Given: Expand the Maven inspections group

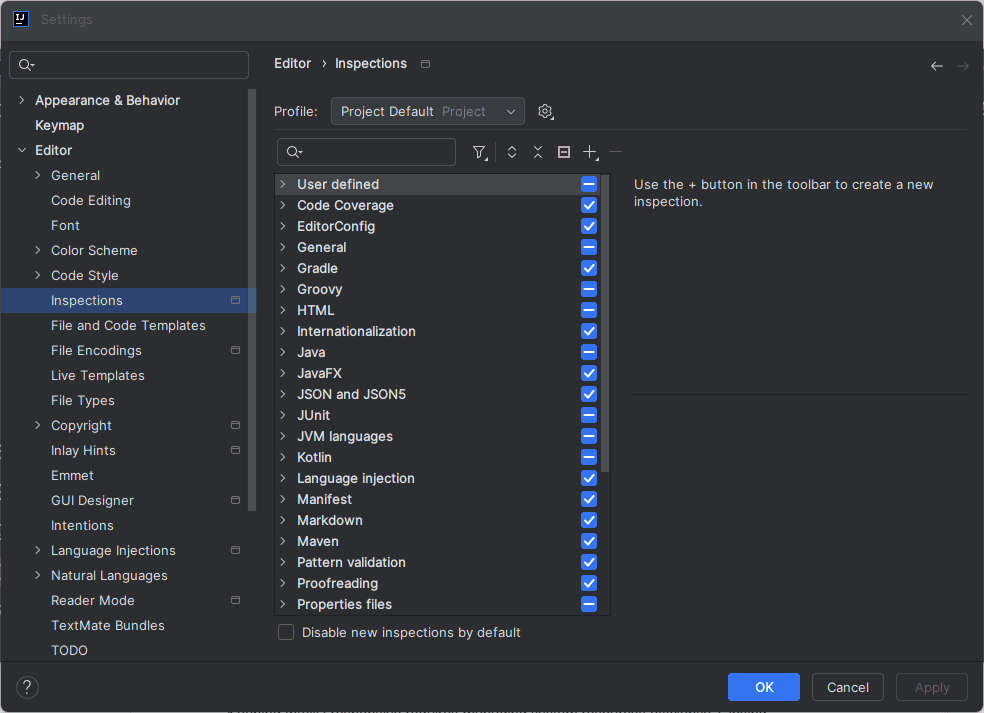Looking at the screenshot, I should 283,541.
